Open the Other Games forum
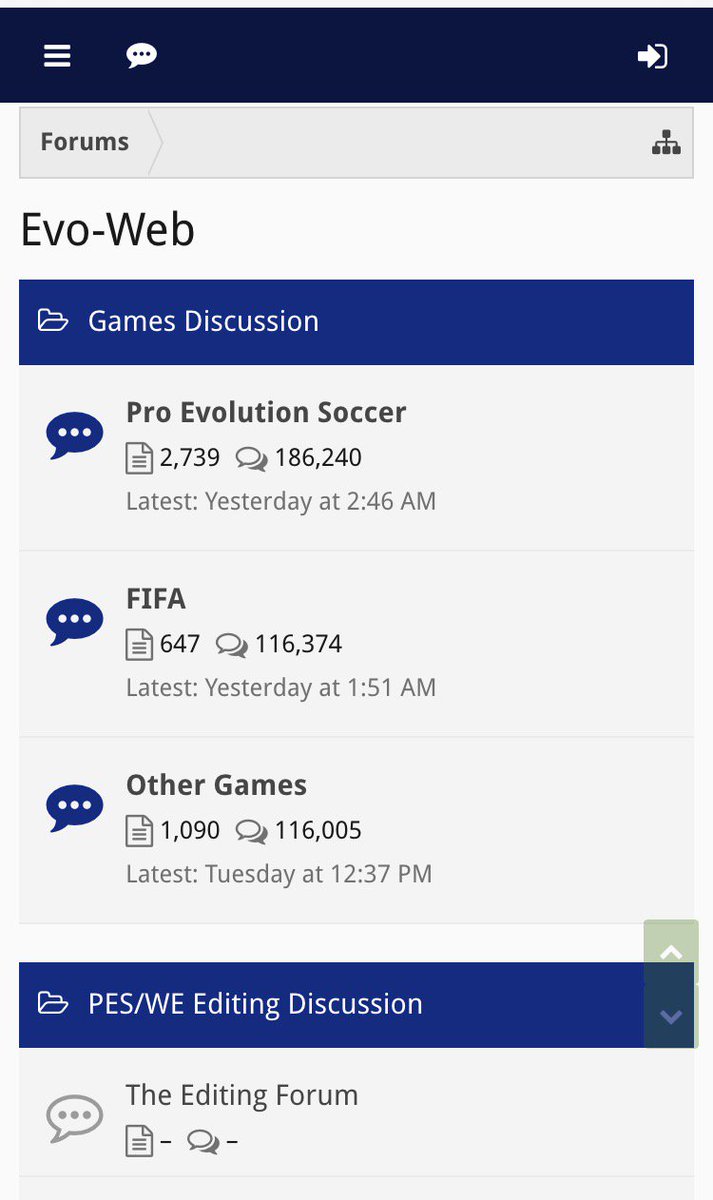This screenshot has width=713, height=1200. pos(216,785)
